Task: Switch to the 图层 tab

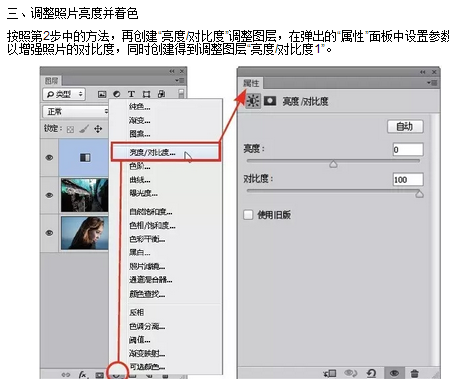Action: pyautogui.click(x=51, y=81)
